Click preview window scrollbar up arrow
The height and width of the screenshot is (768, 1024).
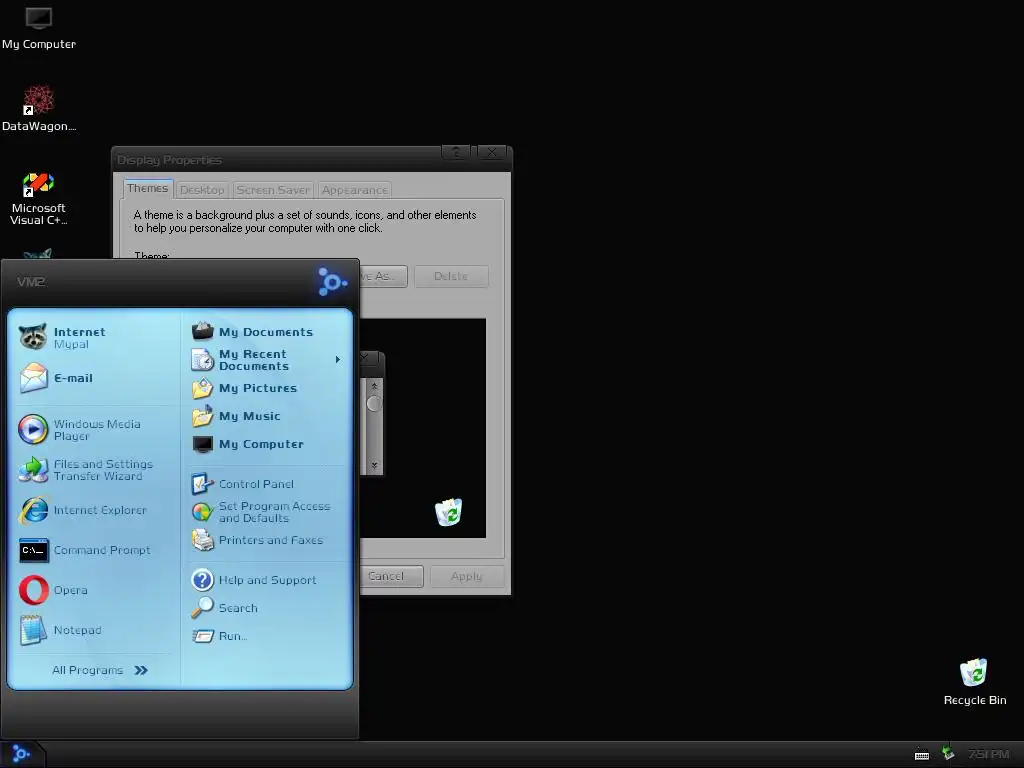pos(374,386)
